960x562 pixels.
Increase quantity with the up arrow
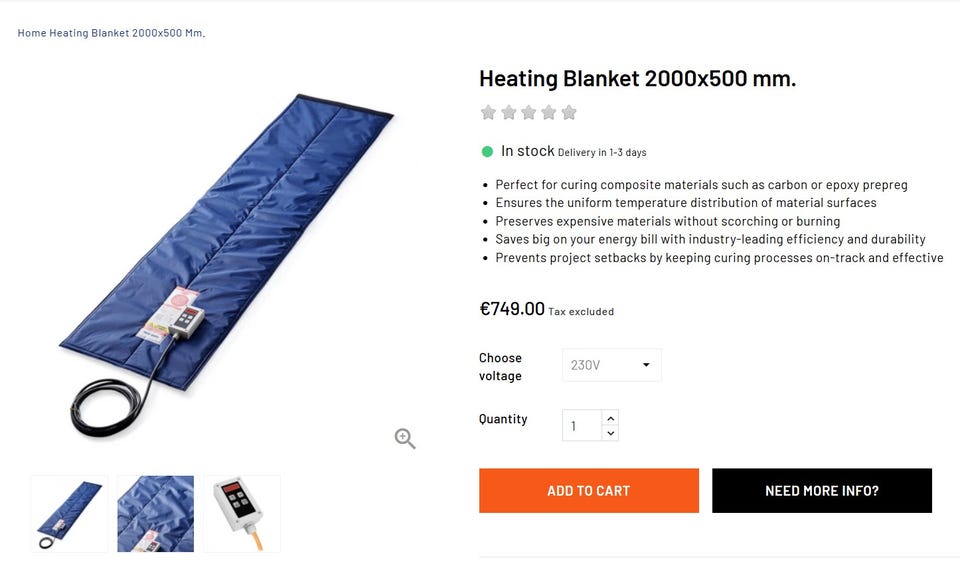(610, 418)
